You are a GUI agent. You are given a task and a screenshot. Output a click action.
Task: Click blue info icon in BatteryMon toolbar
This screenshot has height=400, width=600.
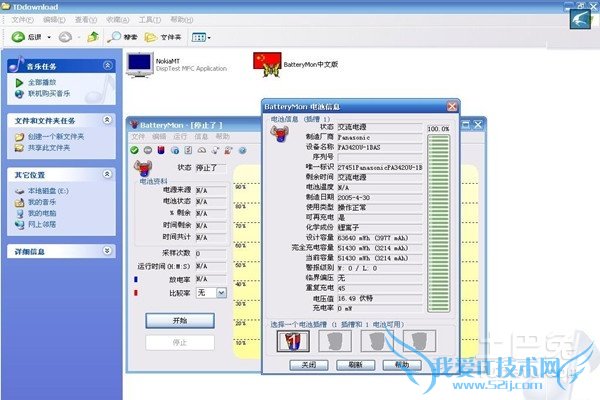click(175, 150)
